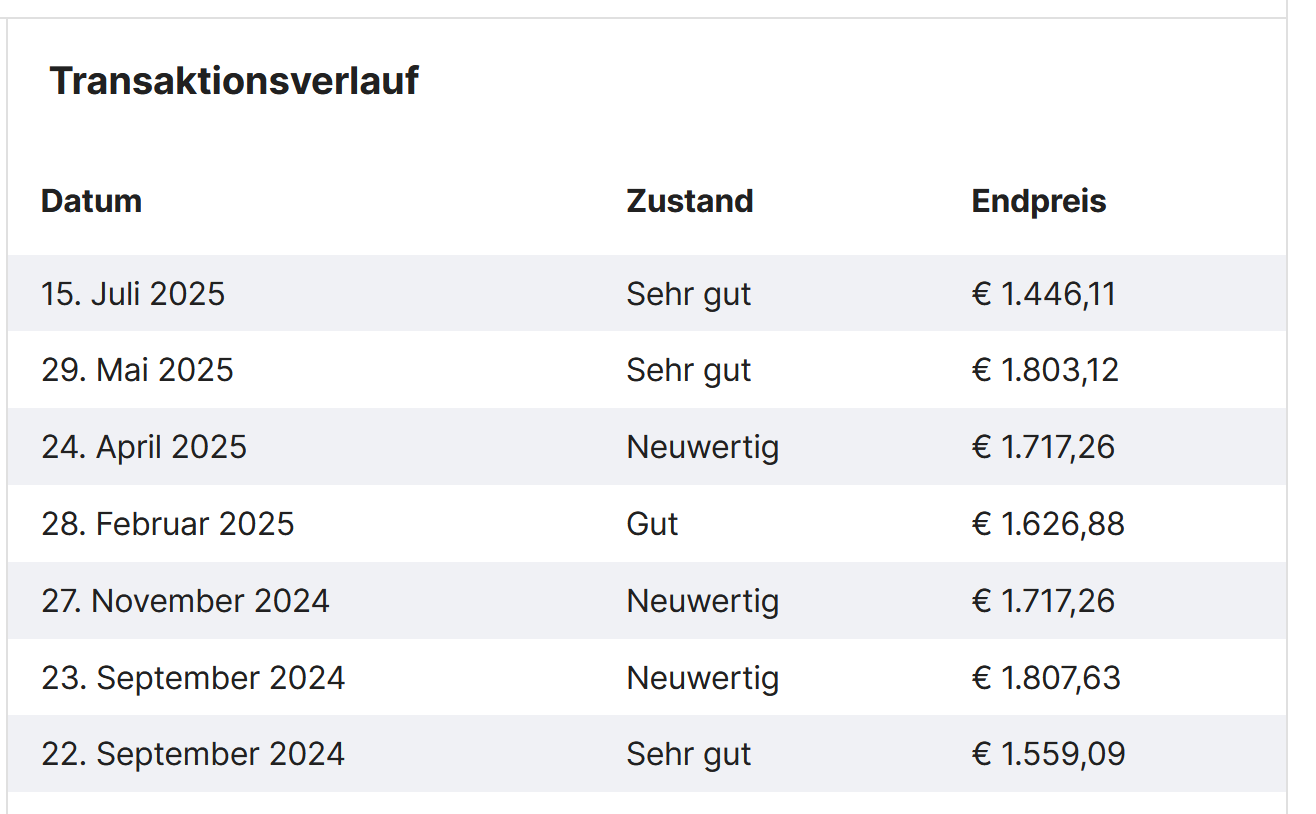Click Neuwertig in the 24. April row
The width and height of the screenshot is (1316, 814).
coord(703,447)
